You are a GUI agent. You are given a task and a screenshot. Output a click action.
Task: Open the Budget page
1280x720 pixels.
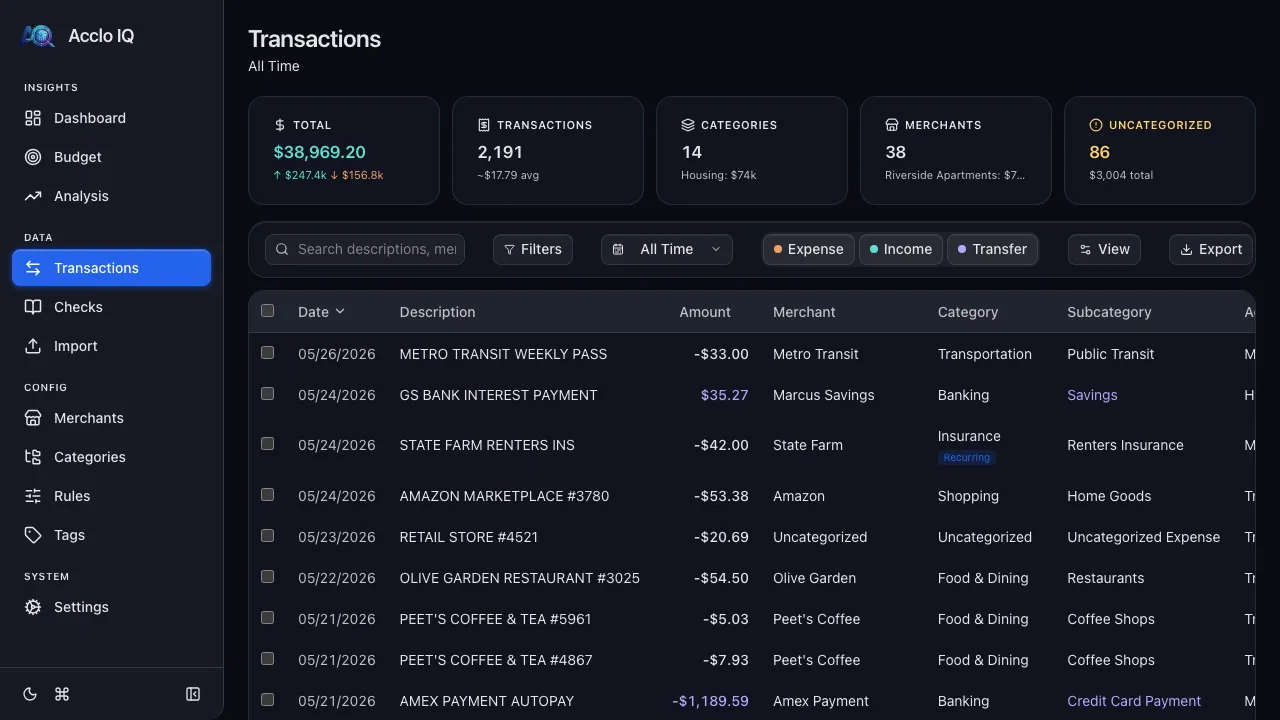coord(112,157)
